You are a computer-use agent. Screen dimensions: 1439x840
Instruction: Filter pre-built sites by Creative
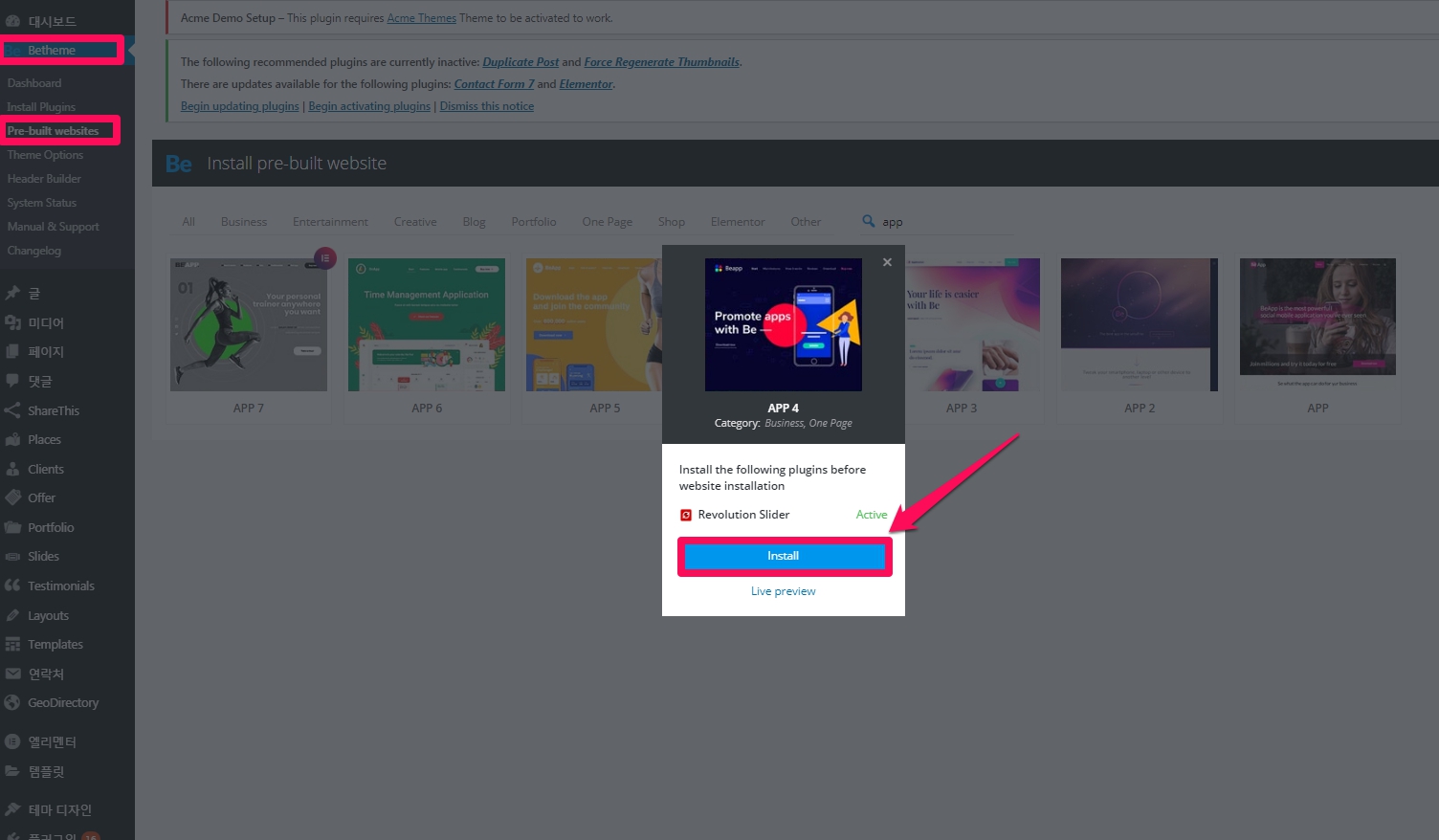tap(415, 222)
